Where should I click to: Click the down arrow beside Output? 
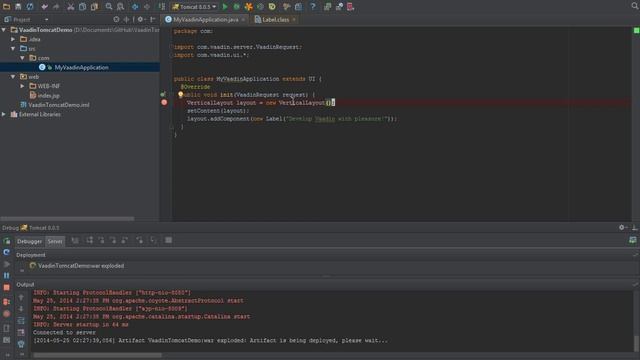click(21, 309)
